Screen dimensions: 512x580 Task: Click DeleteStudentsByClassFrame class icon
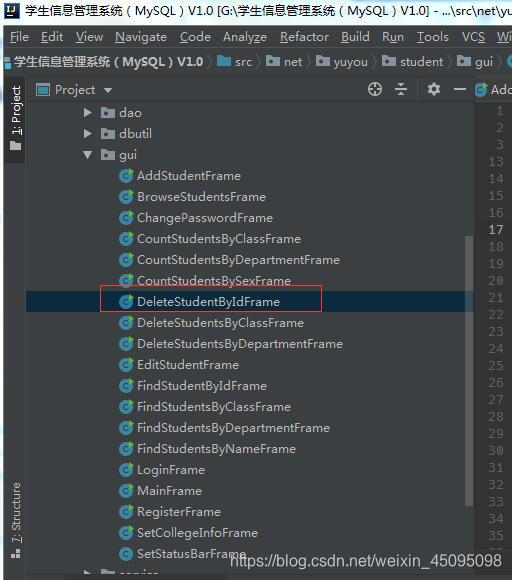point(126,323)
